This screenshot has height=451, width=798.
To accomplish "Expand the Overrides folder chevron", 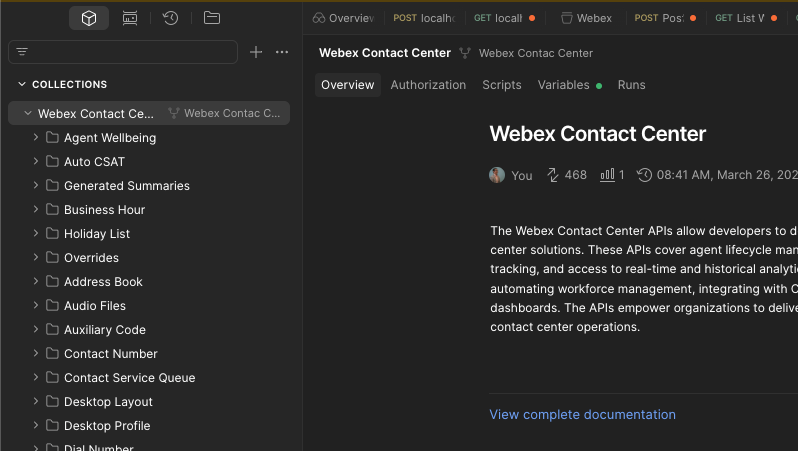I will point(36,257).
